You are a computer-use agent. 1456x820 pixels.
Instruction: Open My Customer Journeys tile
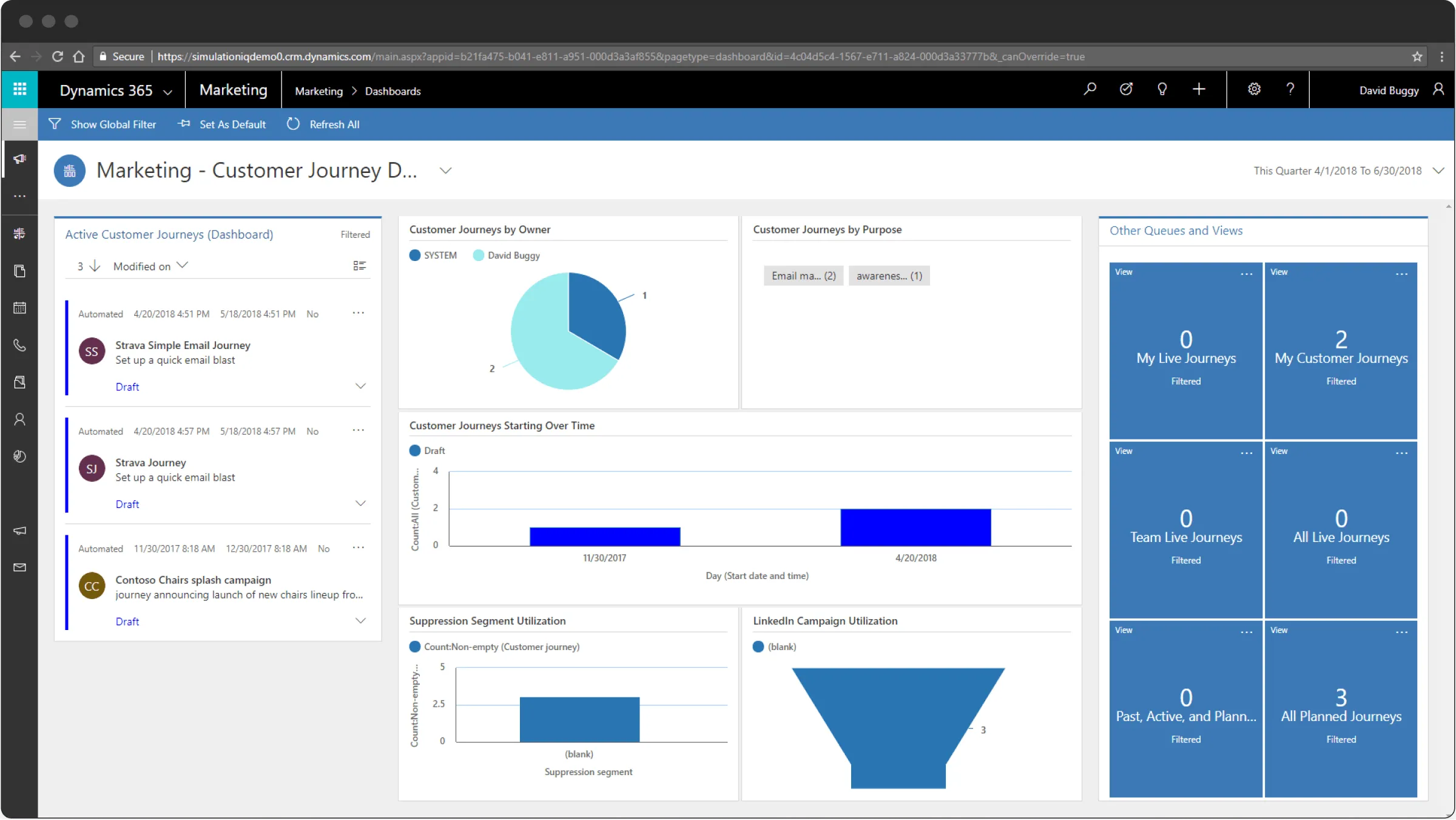click(x=1341, y=351)
